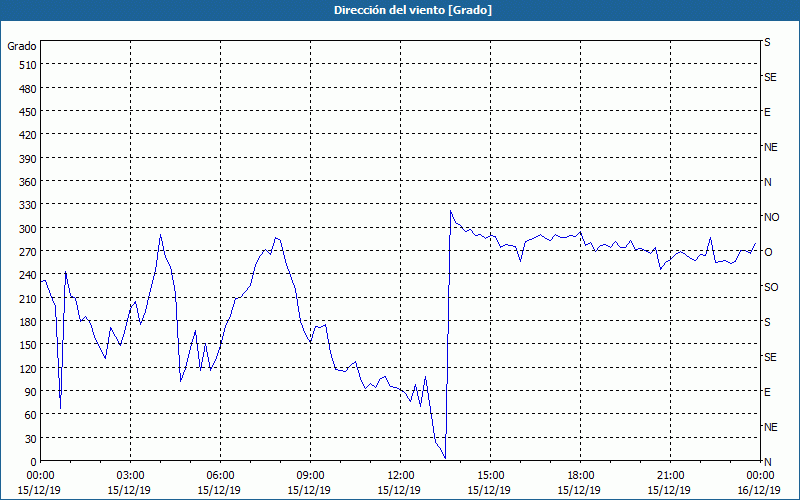Select the 360 y-axis tick label

28,182
